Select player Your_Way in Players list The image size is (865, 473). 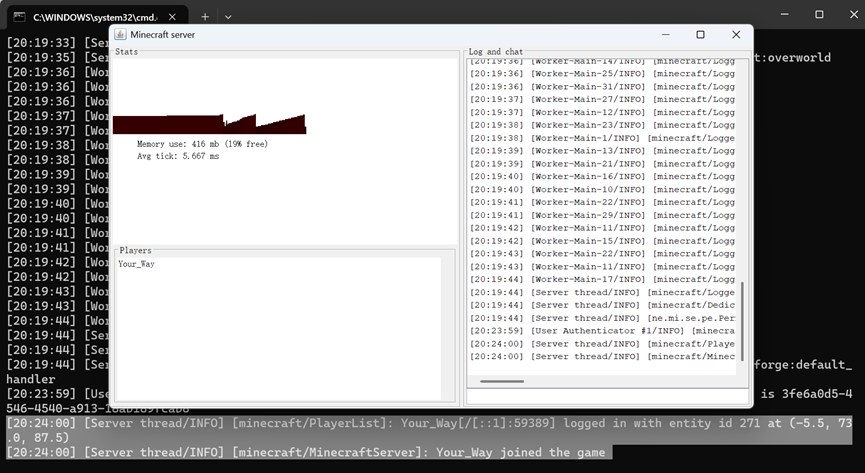(136, 264)
